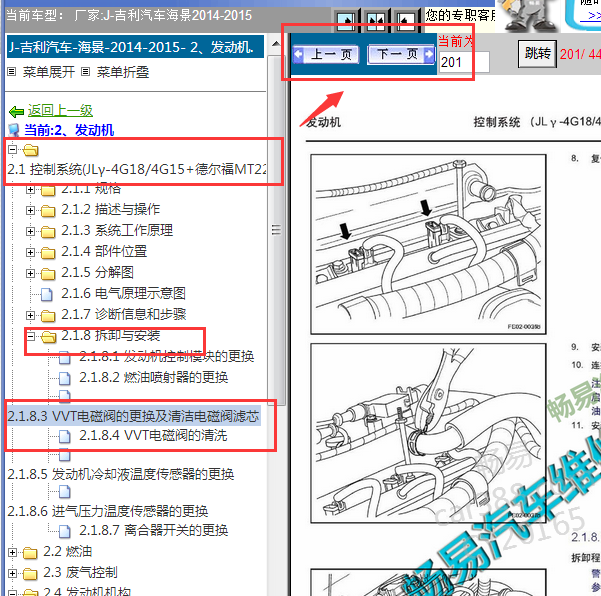Open 2.1.7 诊断信息和步骤 item
The image size is (601, 596).
123,314
